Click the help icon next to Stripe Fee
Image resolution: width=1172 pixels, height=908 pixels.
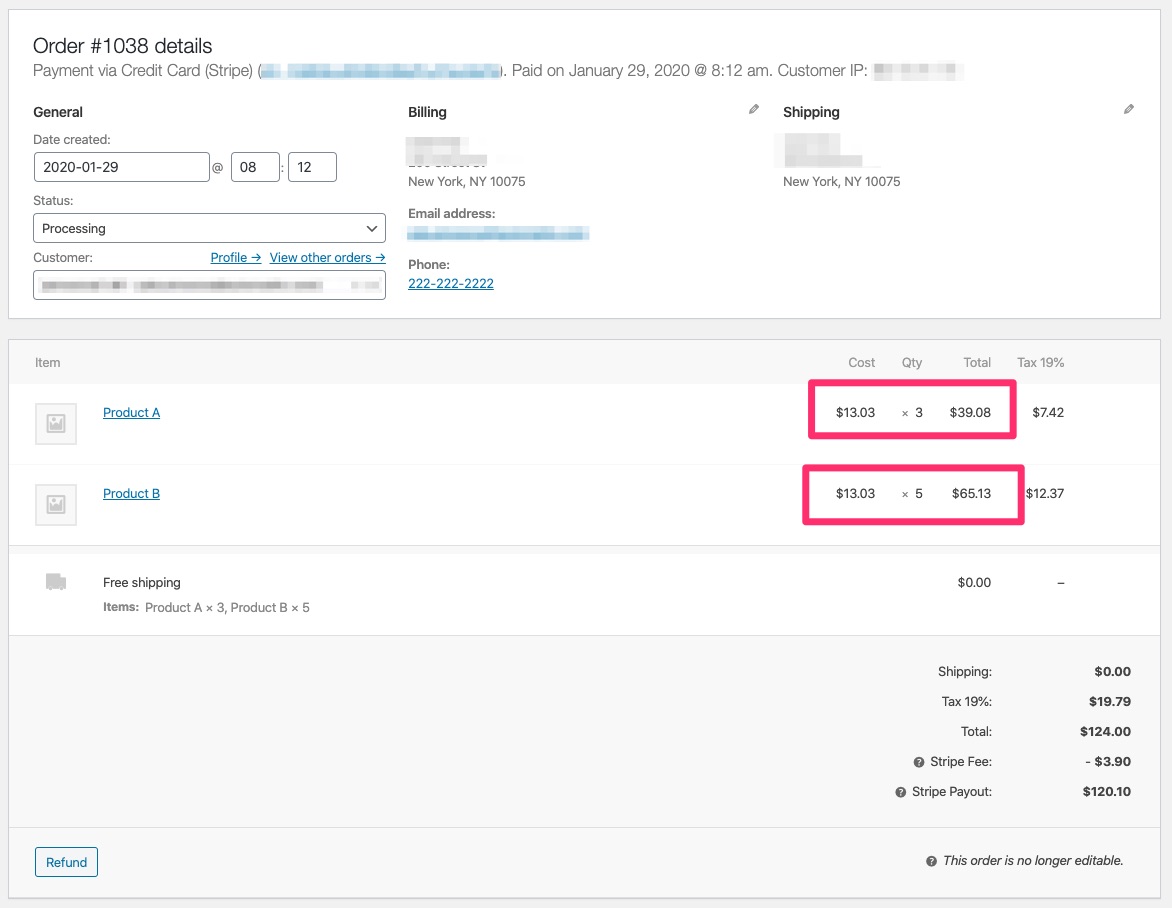pos(919,762)
